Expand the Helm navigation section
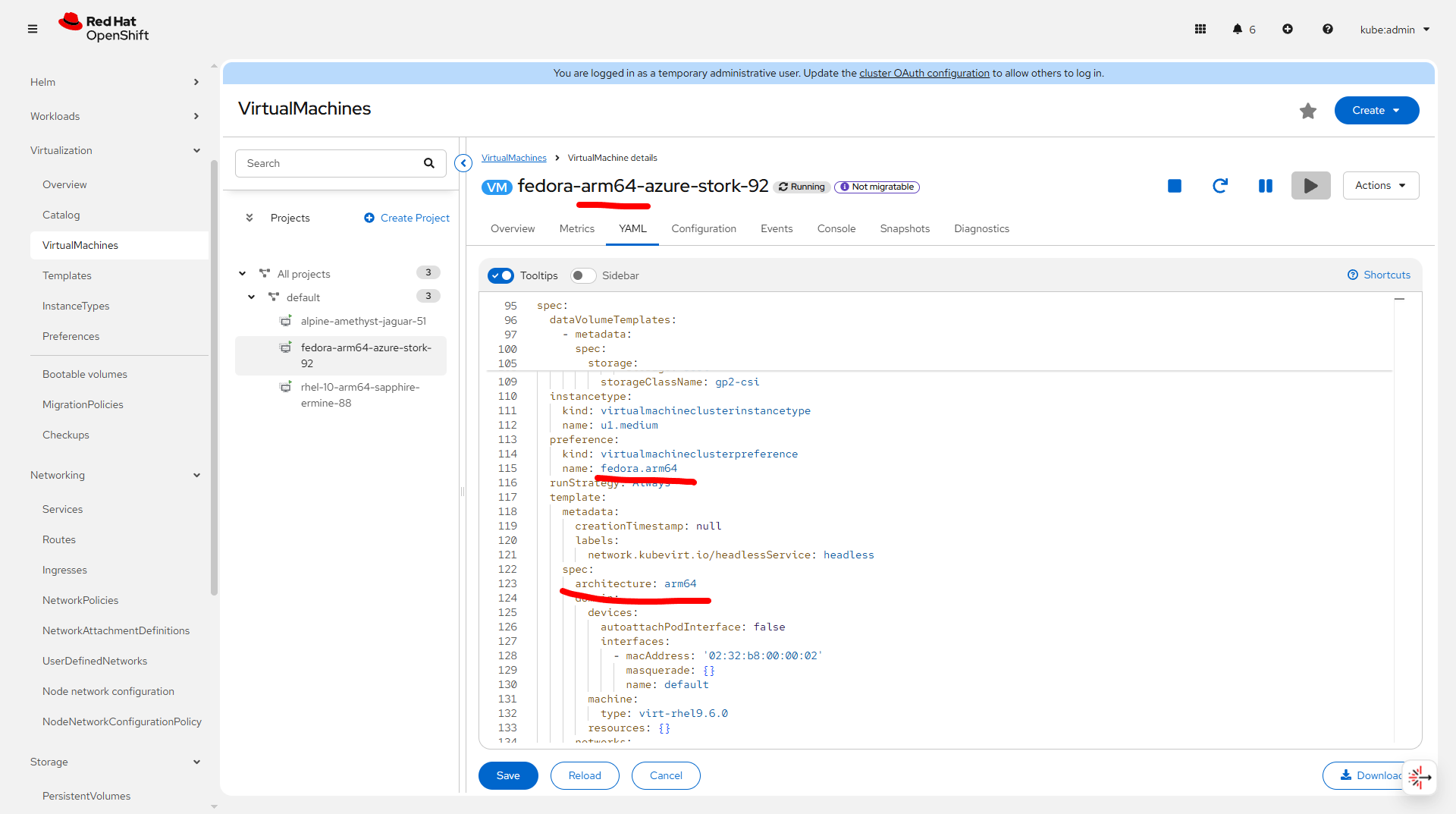1456x814 pixels. [x=115, y=82]
